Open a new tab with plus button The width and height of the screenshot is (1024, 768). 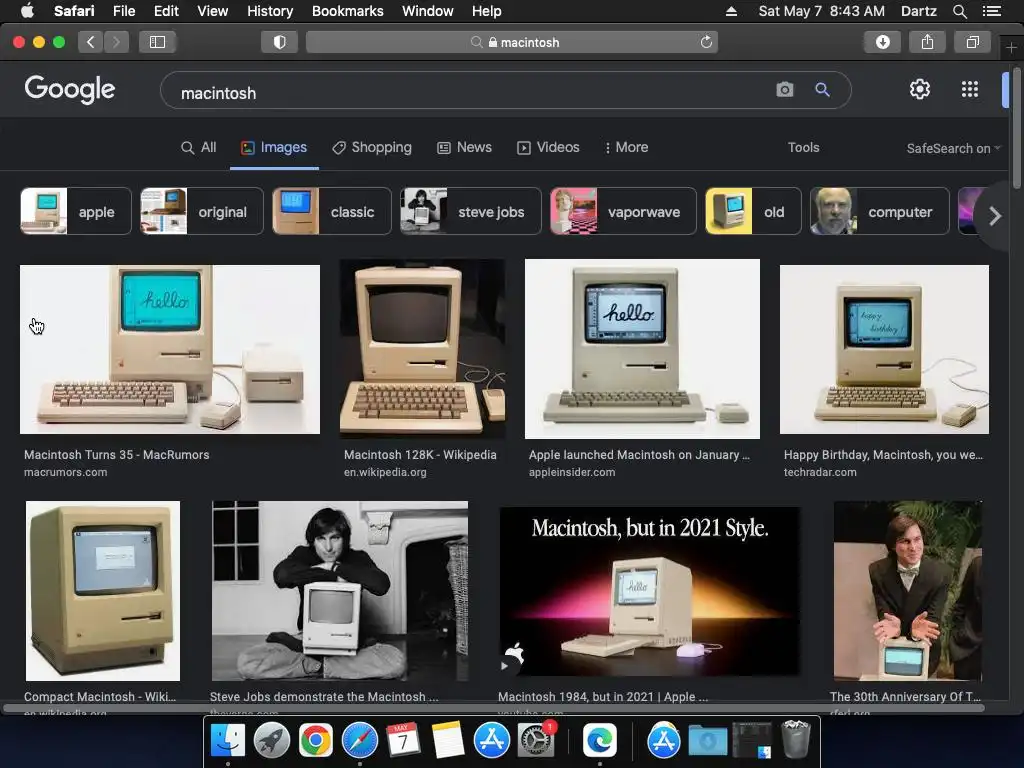tap(1011, 47)
